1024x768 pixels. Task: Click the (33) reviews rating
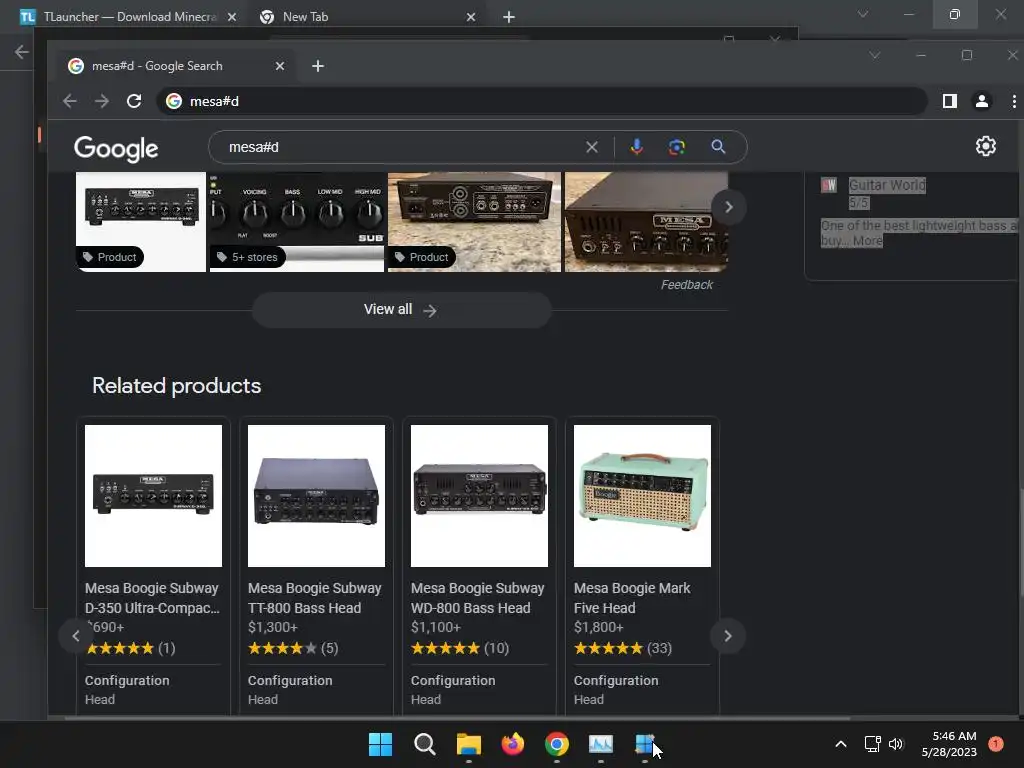point(659,648)
